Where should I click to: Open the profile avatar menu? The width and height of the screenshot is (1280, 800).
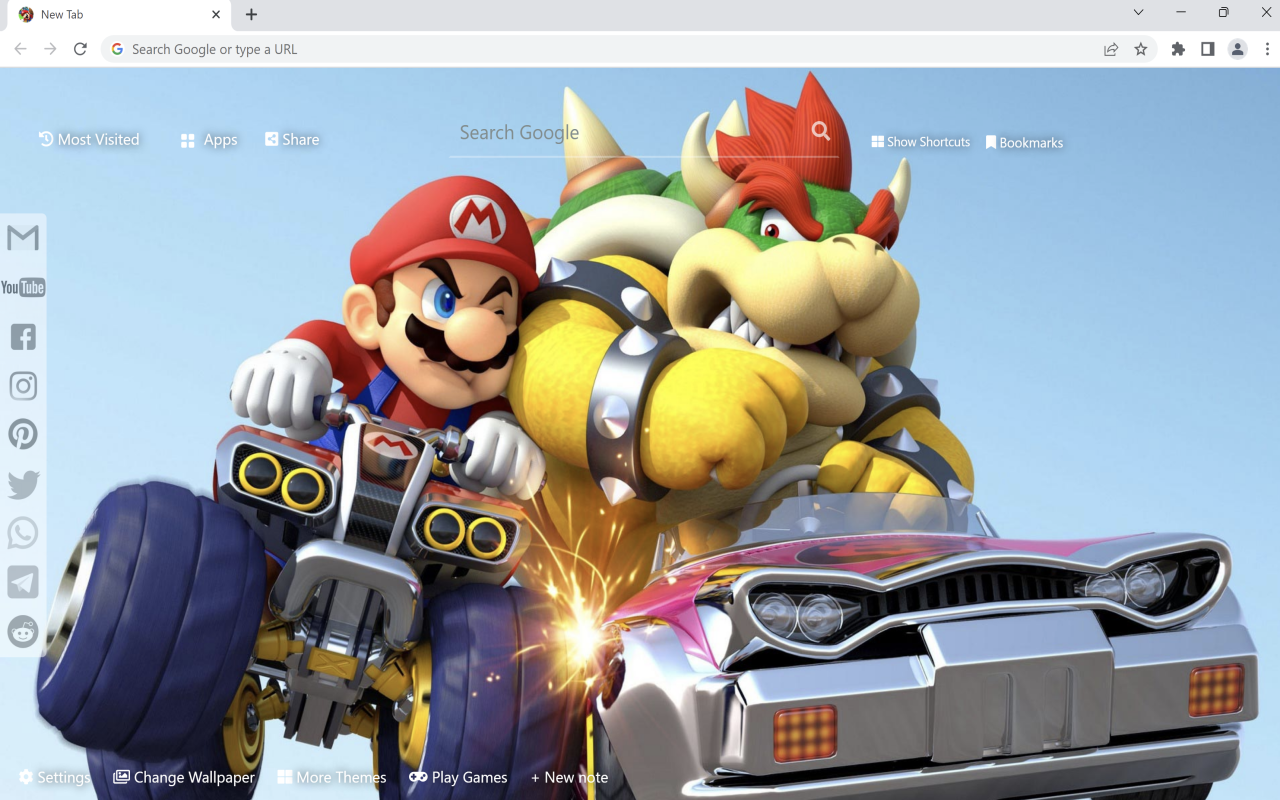coord(1238,49)
